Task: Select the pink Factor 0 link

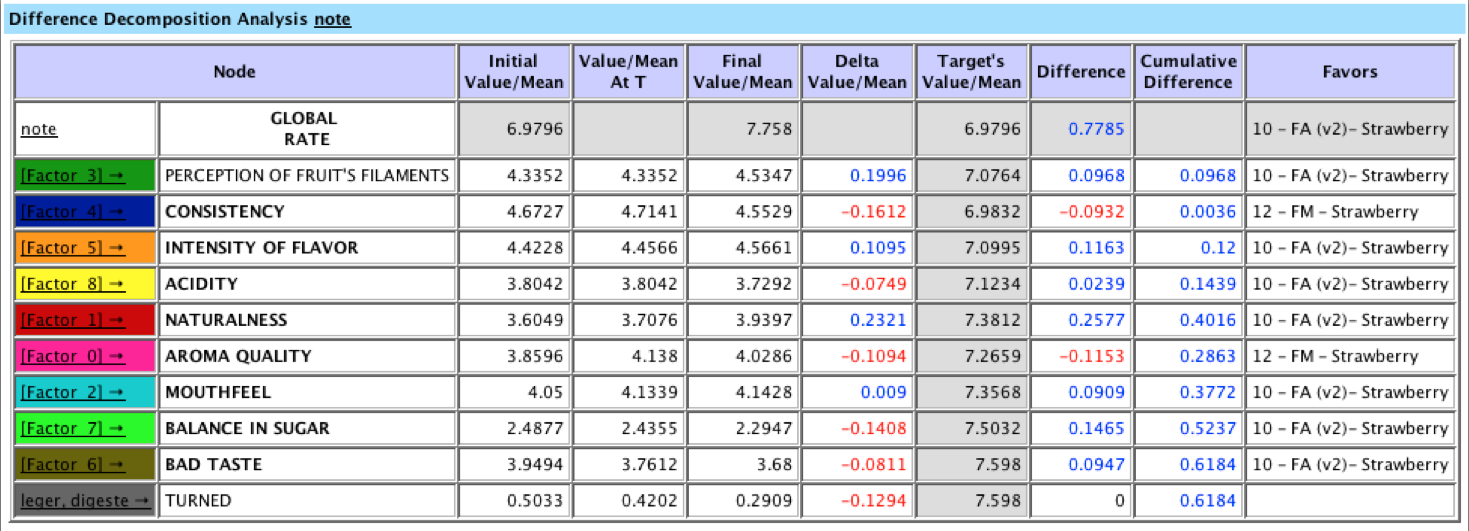Action: [x=71, y=356]
